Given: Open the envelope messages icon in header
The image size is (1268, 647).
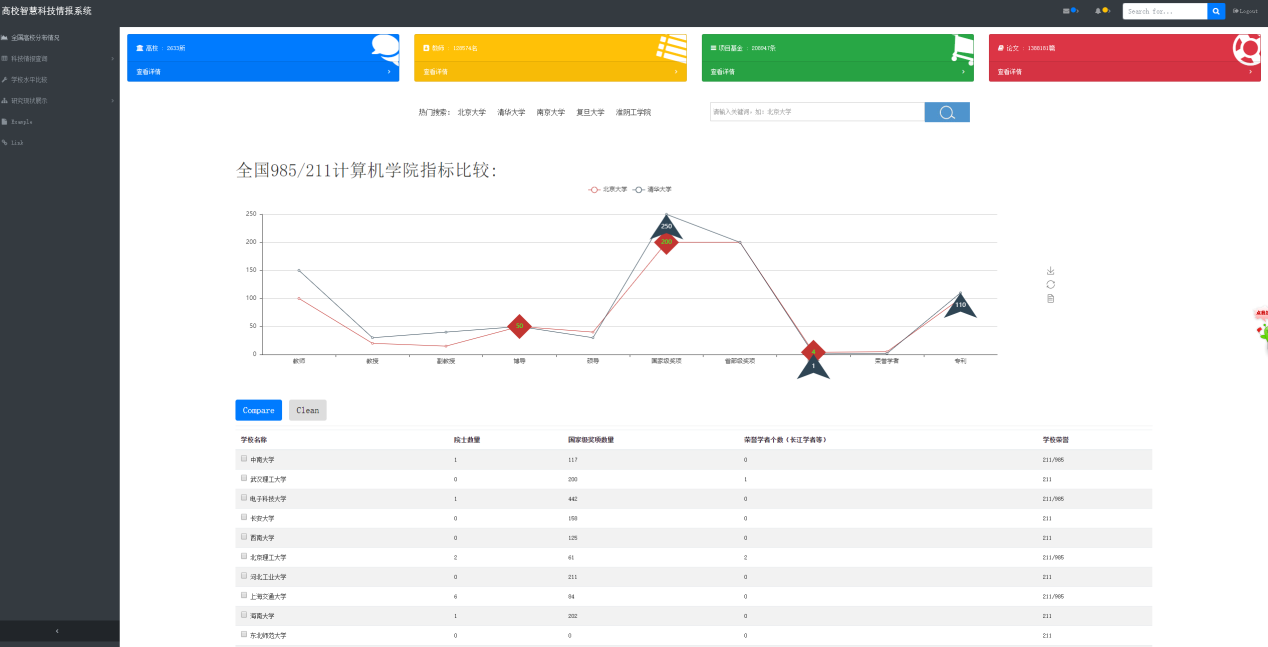Looking at the screenshot, I should [1067, 11].
